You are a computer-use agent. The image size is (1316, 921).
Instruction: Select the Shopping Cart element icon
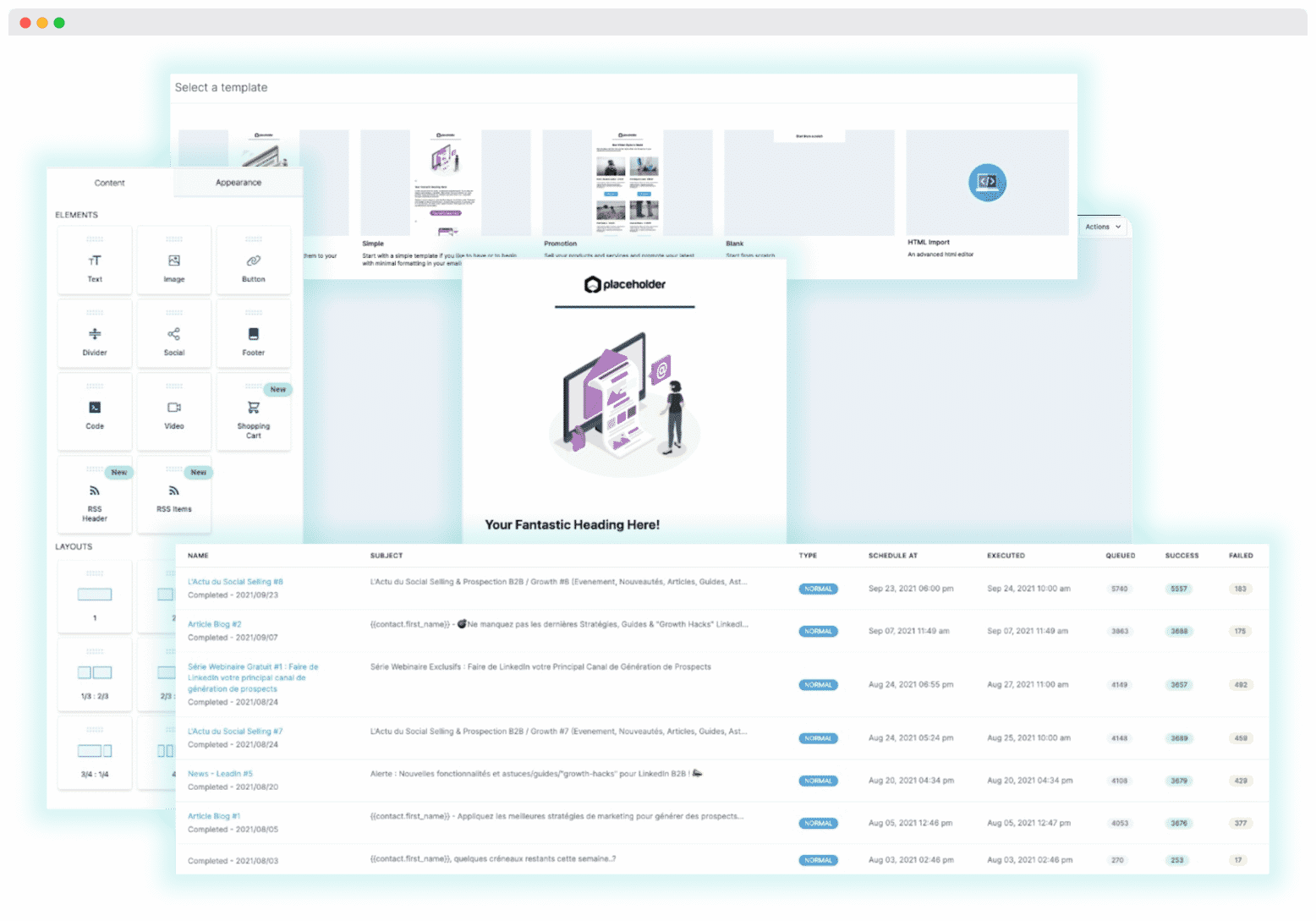(254, 408)
